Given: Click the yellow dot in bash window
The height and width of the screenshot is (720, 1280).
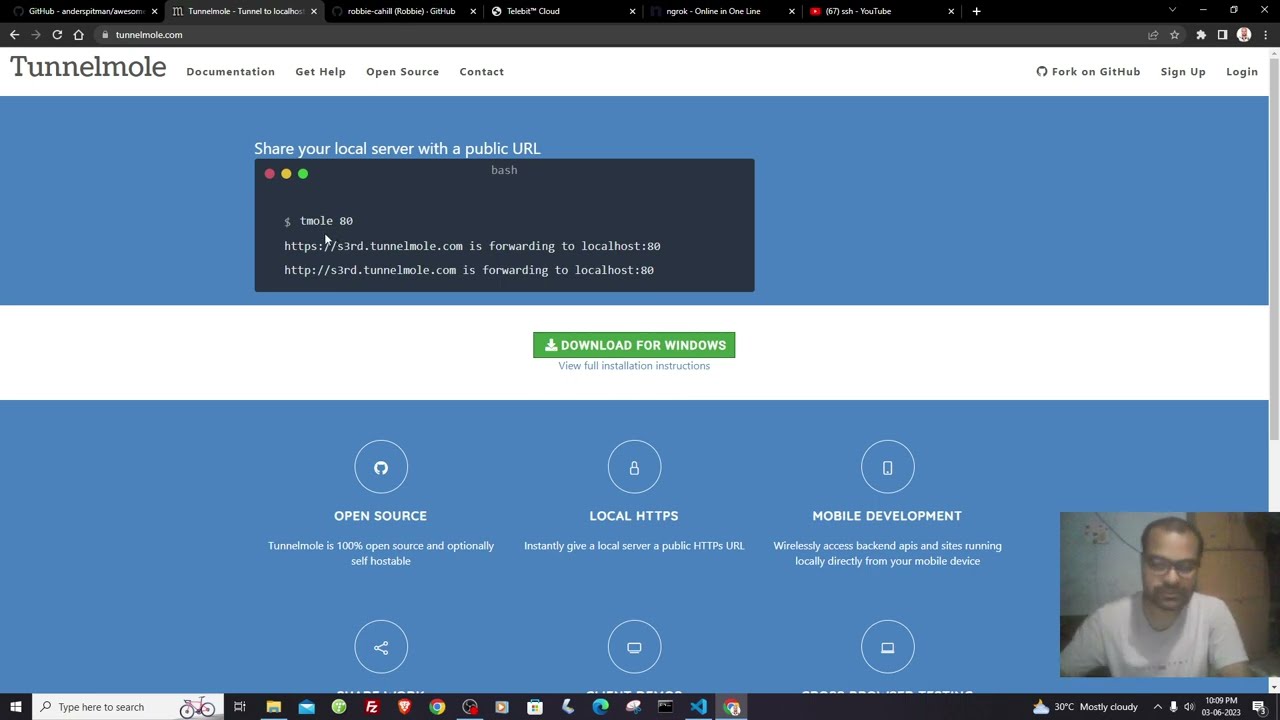Looking at the screenshot, I should 286,174.
